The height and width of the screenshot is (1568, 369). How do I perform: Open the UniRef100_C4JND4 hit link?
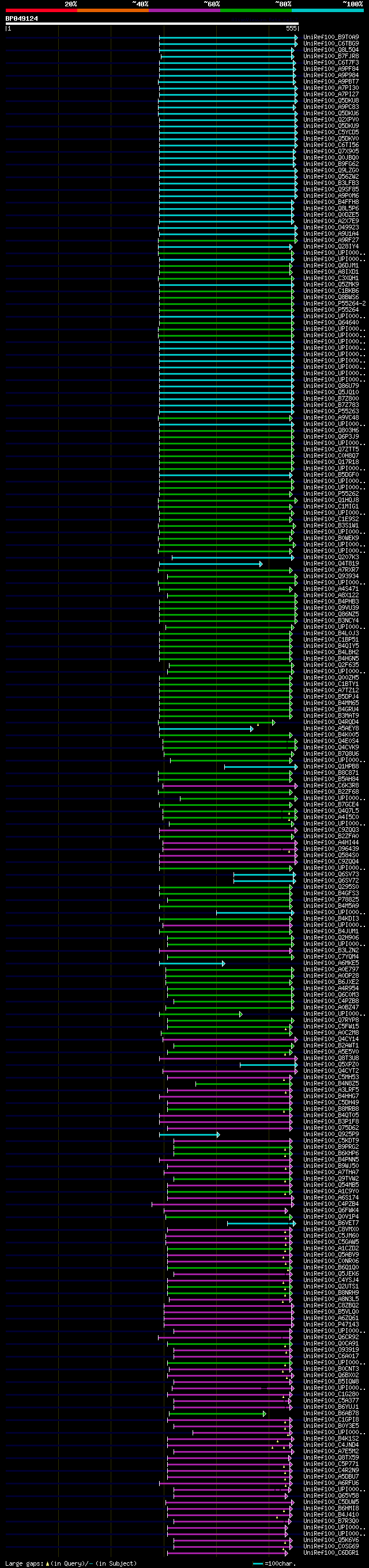click(332, 1445)
